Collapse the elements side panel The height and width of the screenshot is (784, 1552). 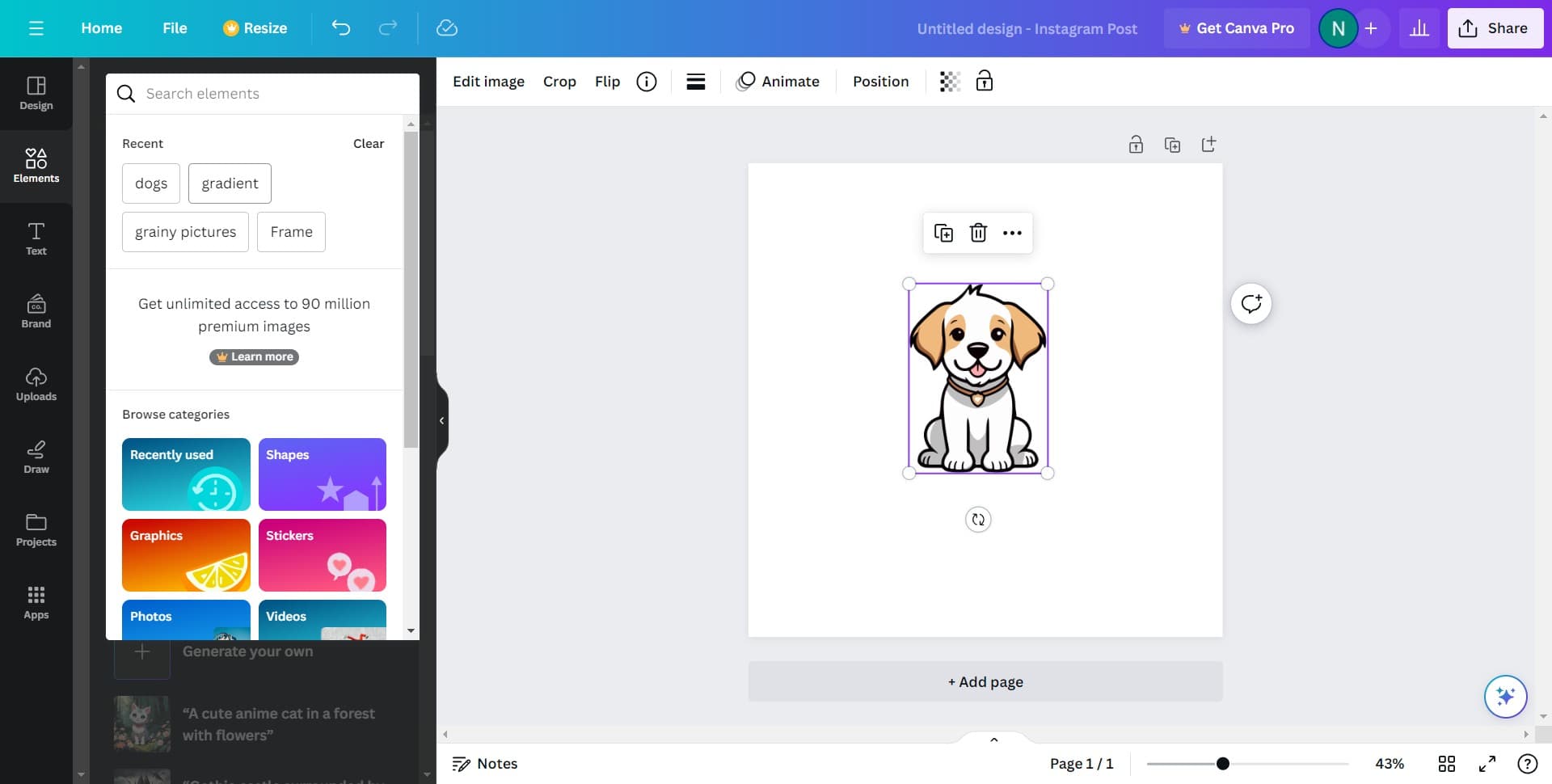[x=441, y=419]
